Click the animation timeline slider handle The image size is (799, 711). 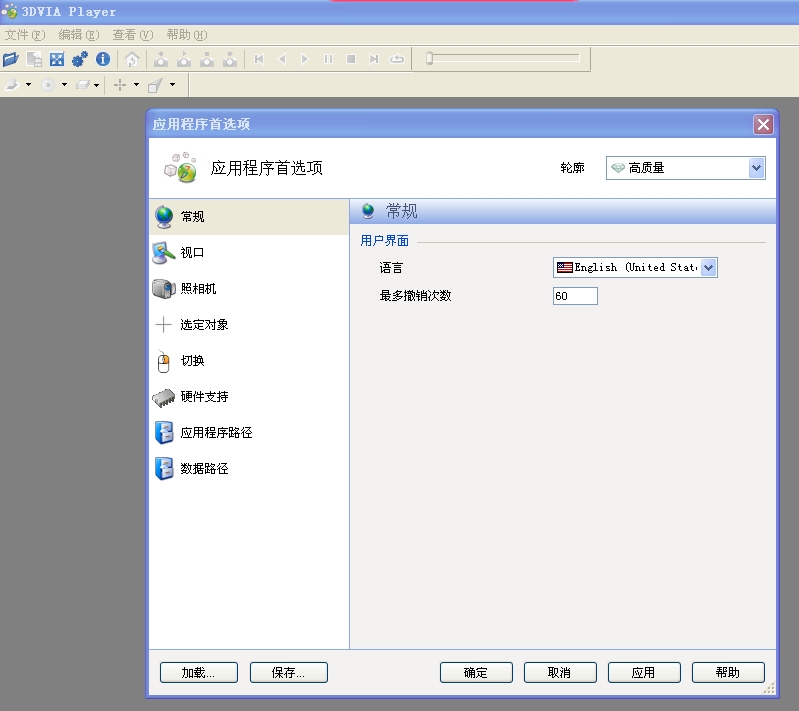pyautogui.click(x=430, y=58)
